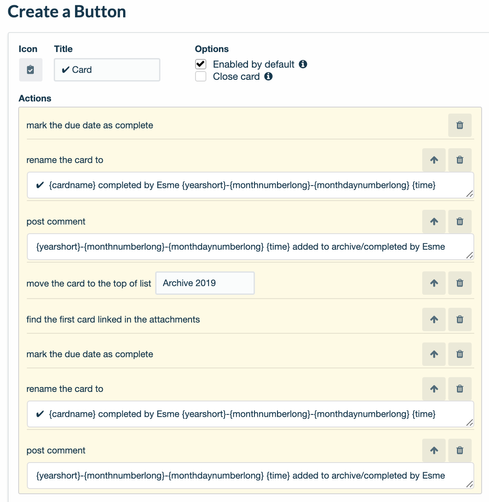
Task: Move the find first linked card action up
Action: (x=434, y=319)
